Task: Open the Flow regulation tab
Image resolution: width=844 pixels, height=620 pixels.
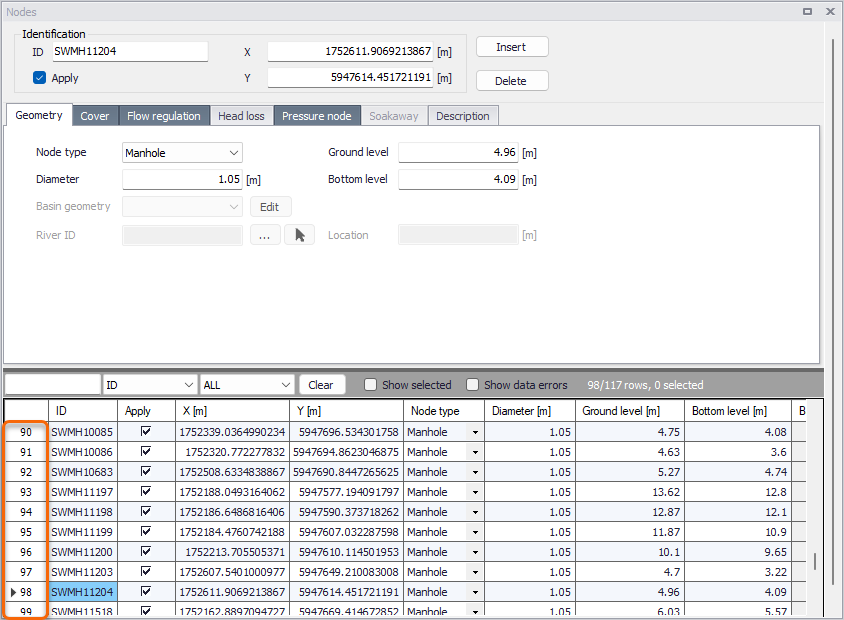Action: [164, 116]
